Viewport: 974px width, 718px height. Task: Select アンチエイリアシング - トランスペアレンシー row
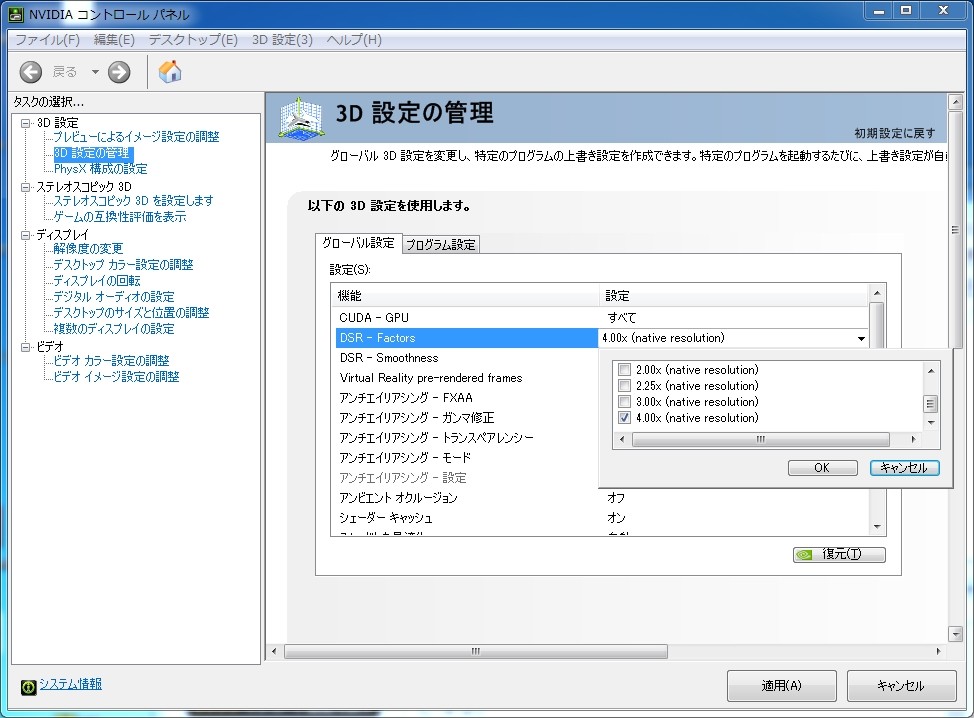465,438
